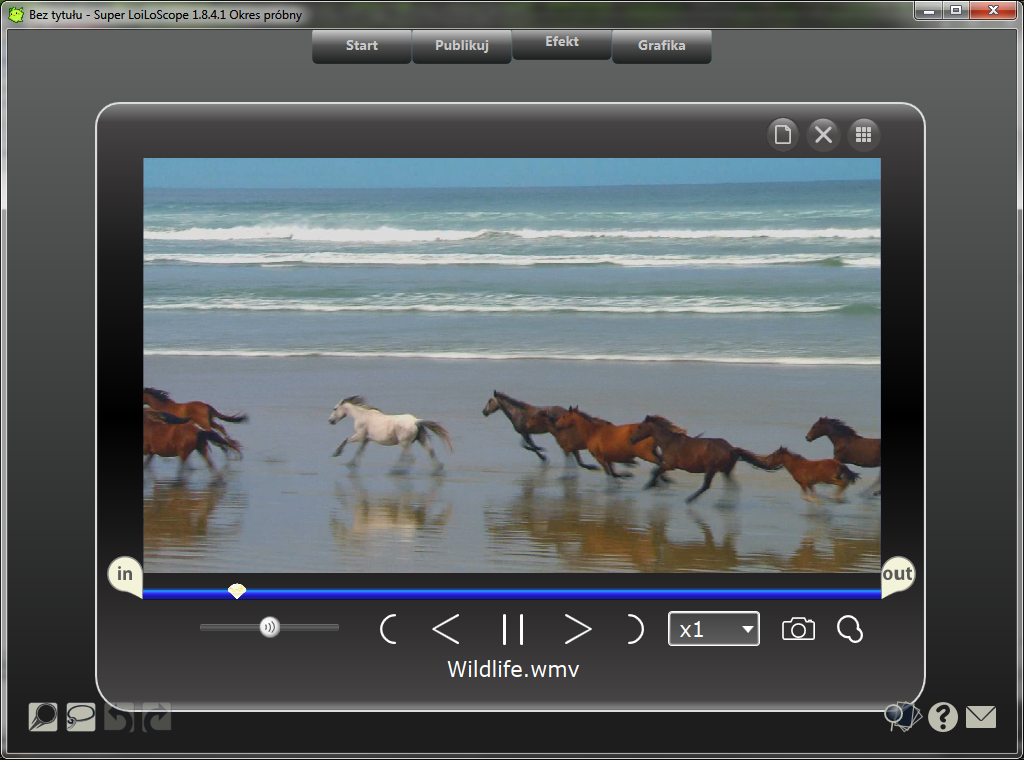Click the envelope mail icon

point(981,717)
